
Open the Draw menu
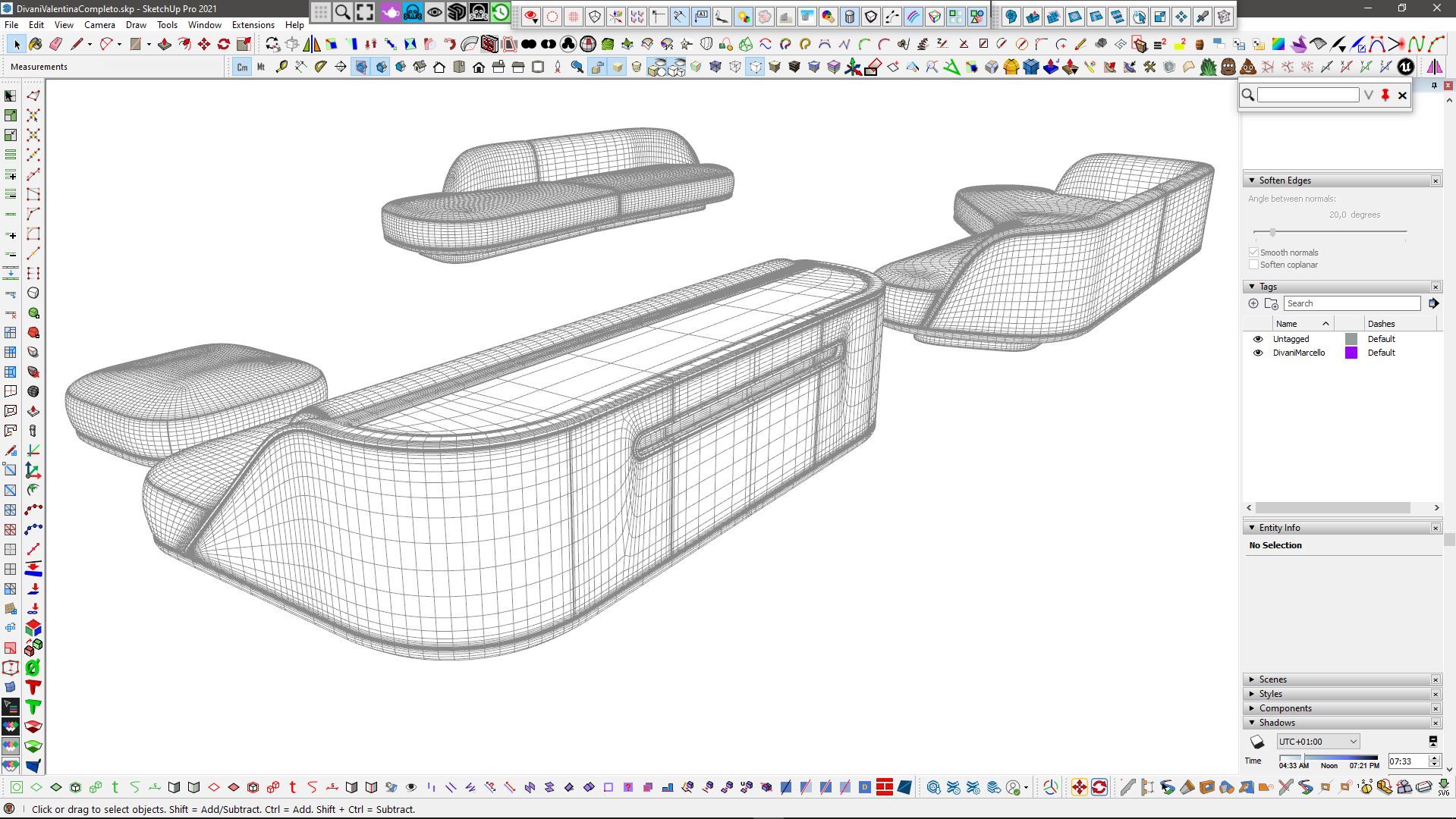pyautogui.click(x=136, y=25)
